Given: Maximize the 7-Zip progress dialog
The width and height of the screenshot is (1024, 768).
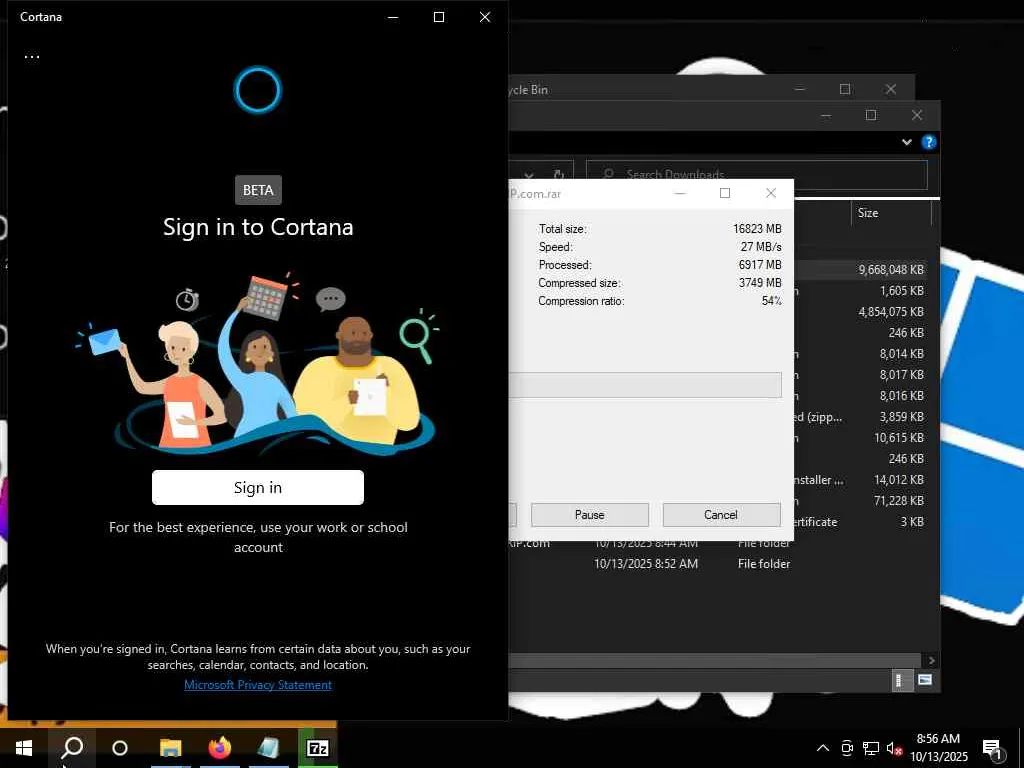Looking at the screenshot, I should (725, 193).
